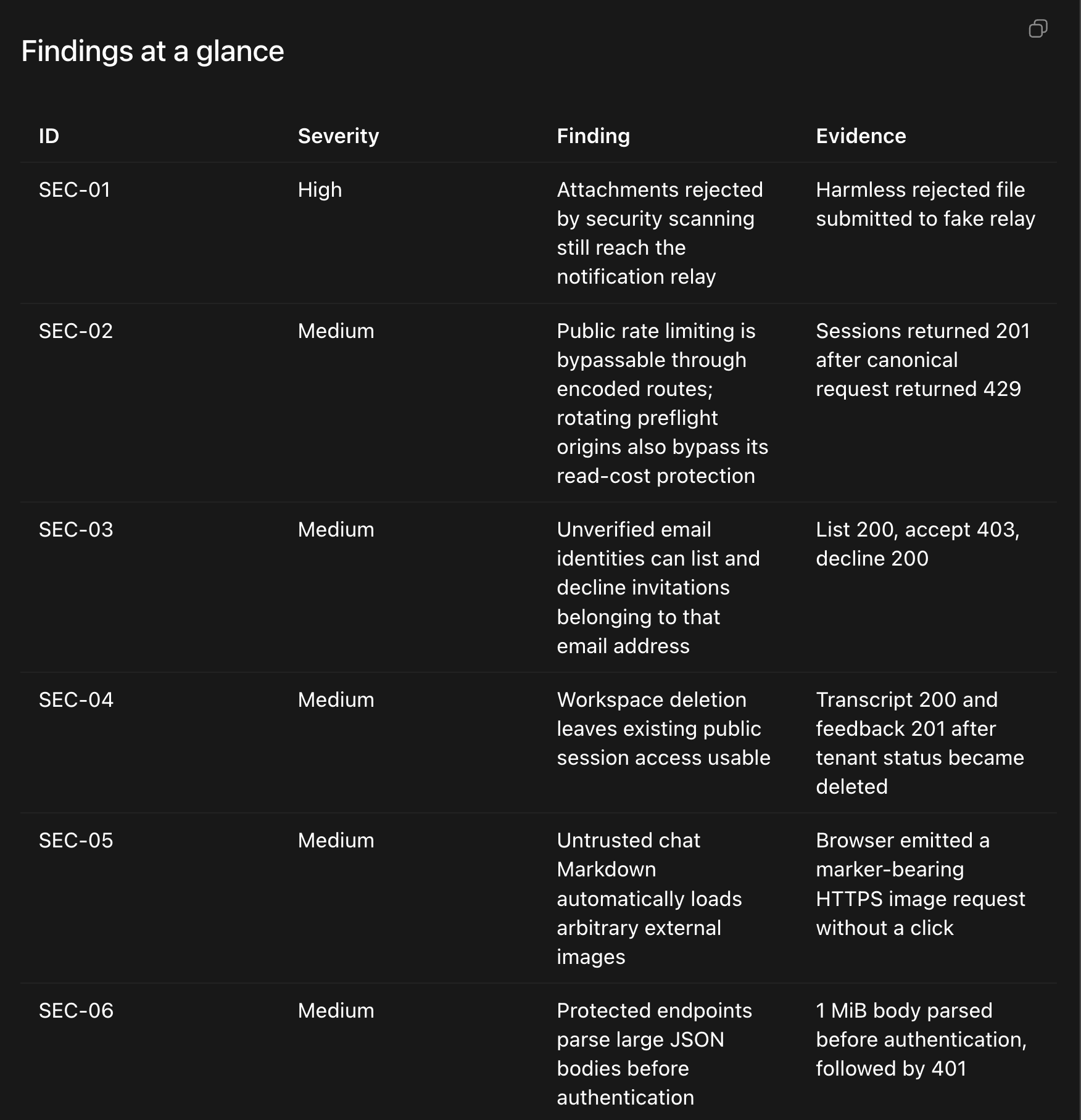Click the Evidence column header
This screenshot has height=1120, width=1081.
pyautogui.click(x=861, y=136)
